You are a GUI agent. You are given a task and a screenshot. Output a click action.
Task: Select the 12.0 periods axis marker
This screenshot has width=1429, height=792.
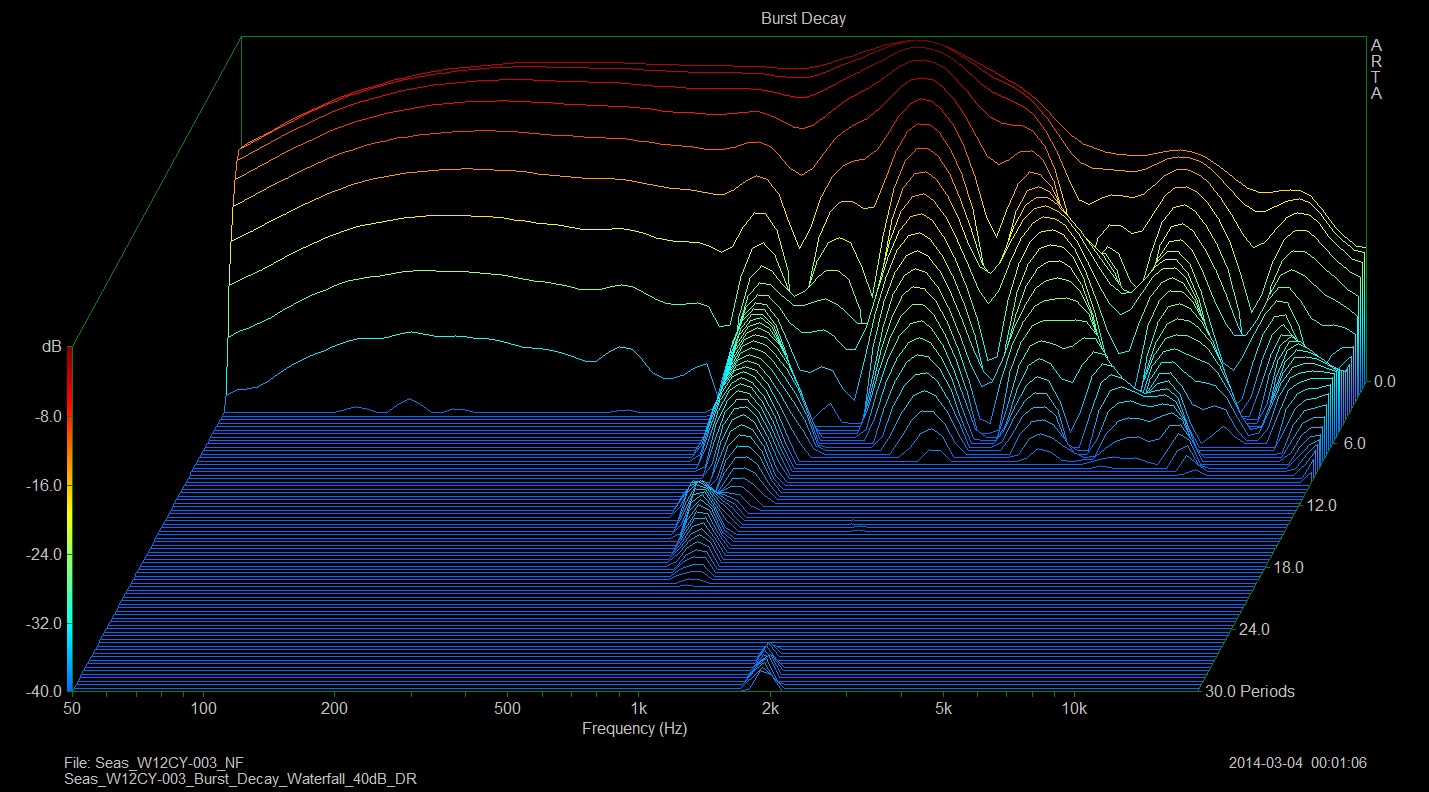tap(1321, 506)
